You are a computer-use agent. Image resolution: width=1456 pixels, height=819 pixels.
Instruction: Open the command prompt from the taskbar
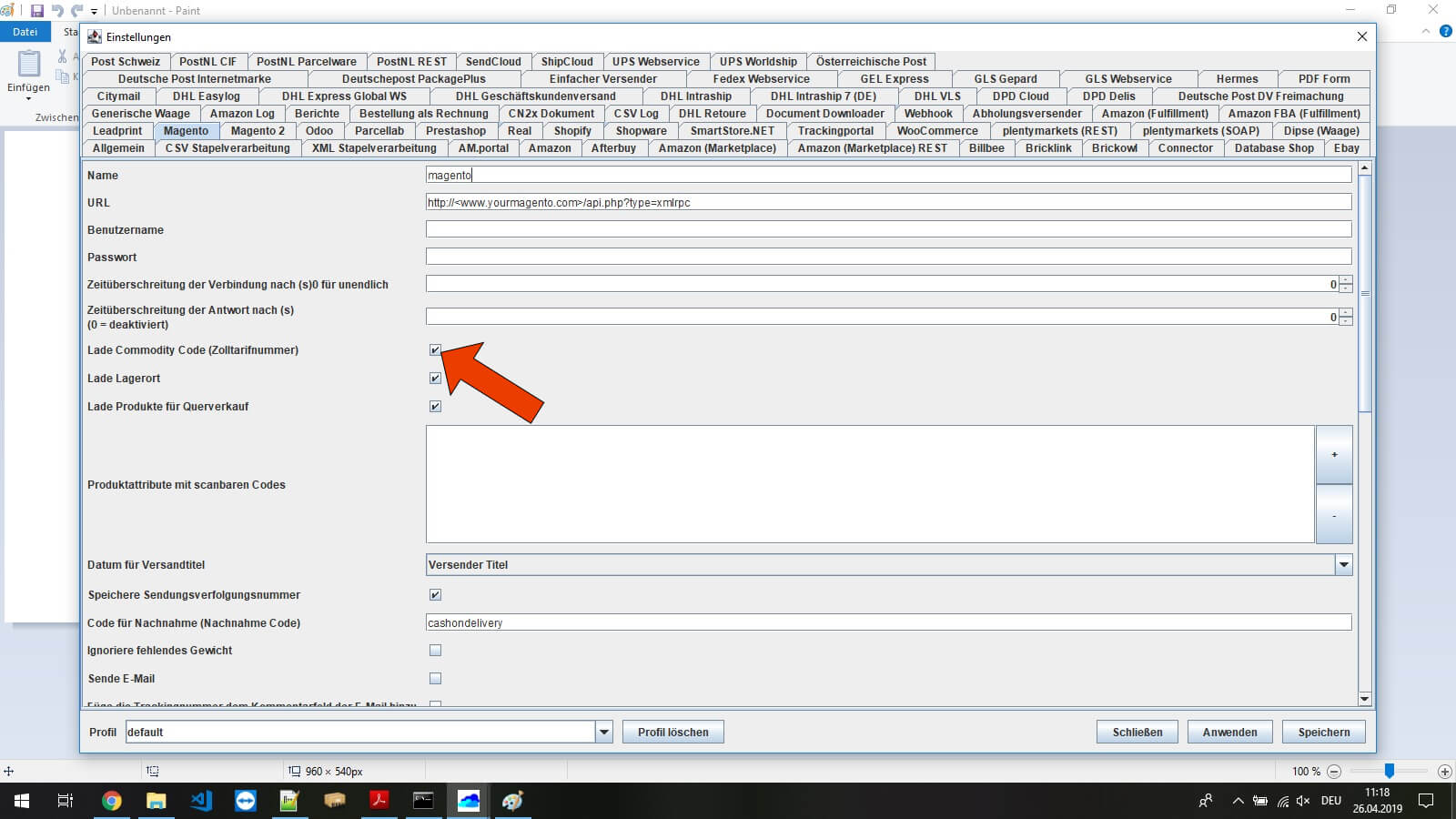(x=423, y=801)
